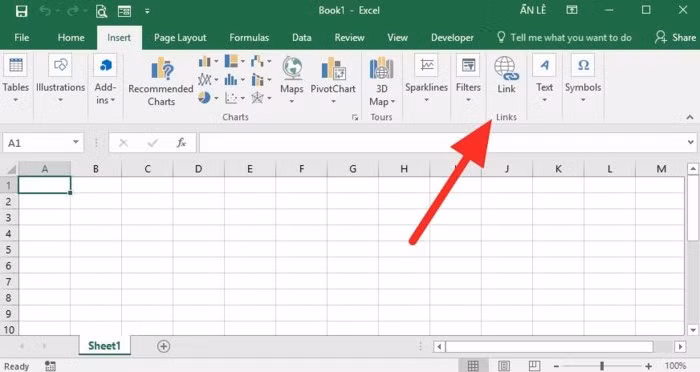Open Print Preview from quick access toolbar
Screen dimensions: 700x372
101,11
